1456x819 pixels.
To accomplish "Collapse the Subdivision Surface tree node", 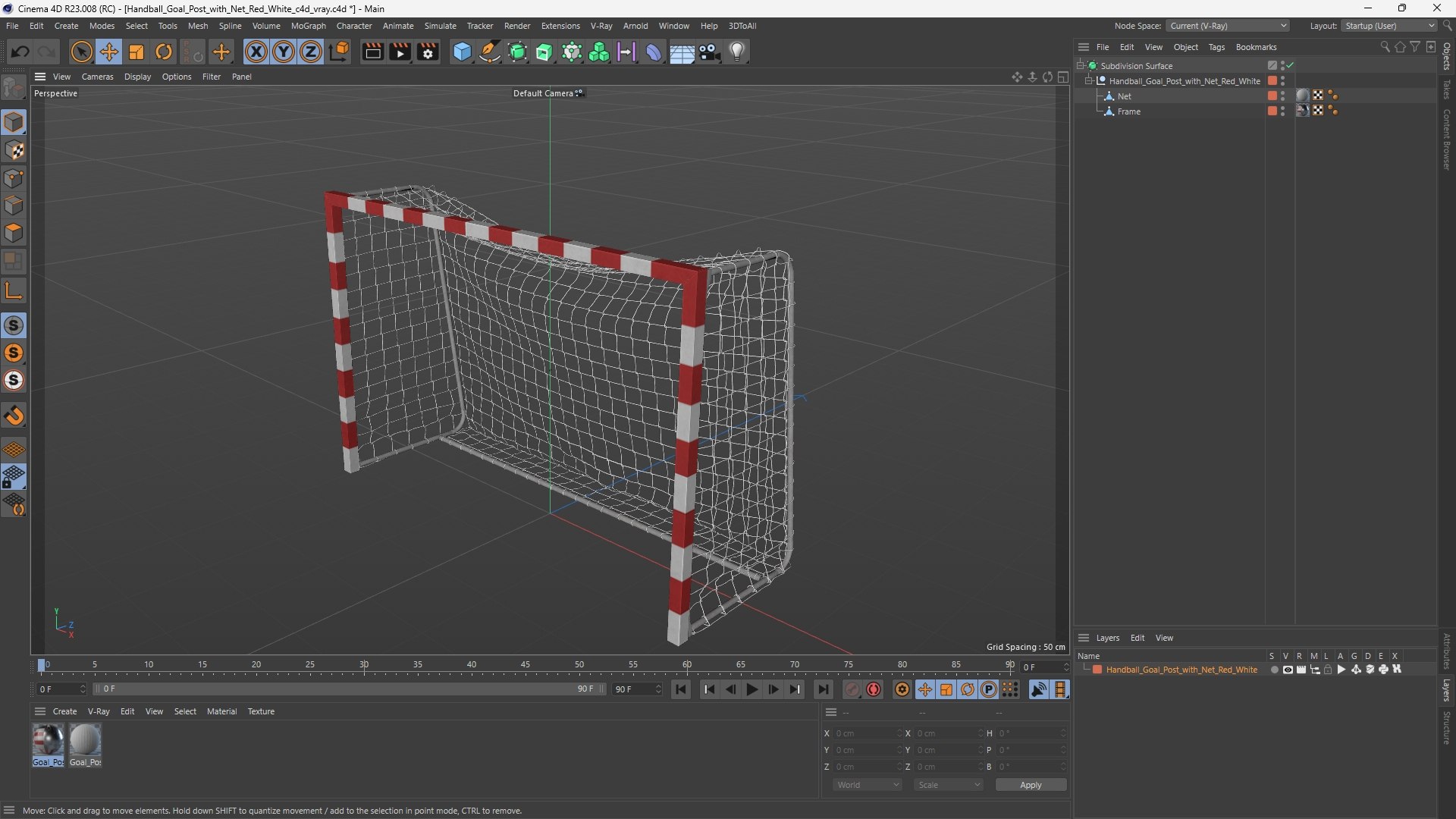I will coord(1081,65).
